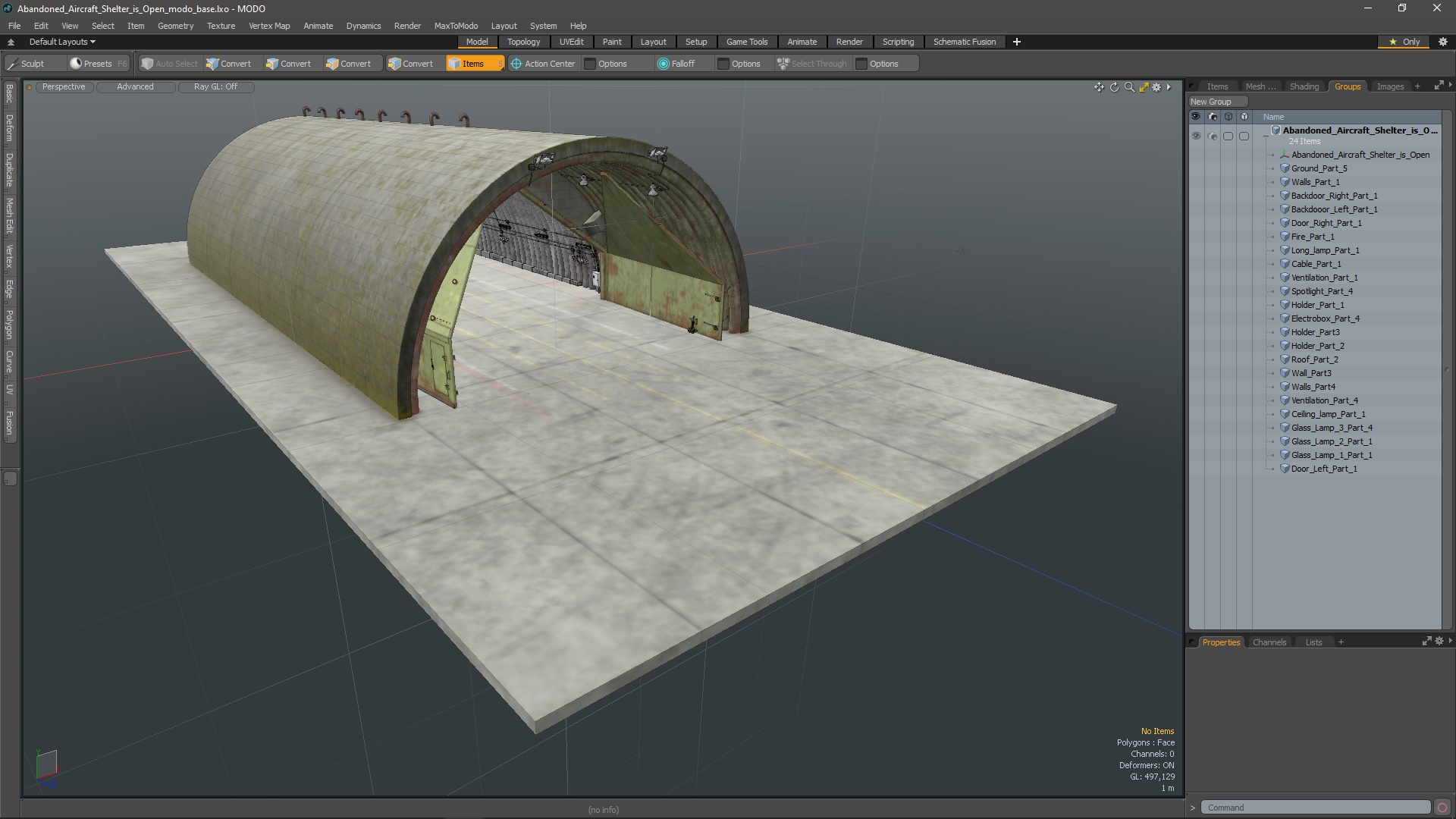This screenshot has height=819, width=1456.
Task: Toggle the Options checkbox next to Action Center
Action: point(590,64)
